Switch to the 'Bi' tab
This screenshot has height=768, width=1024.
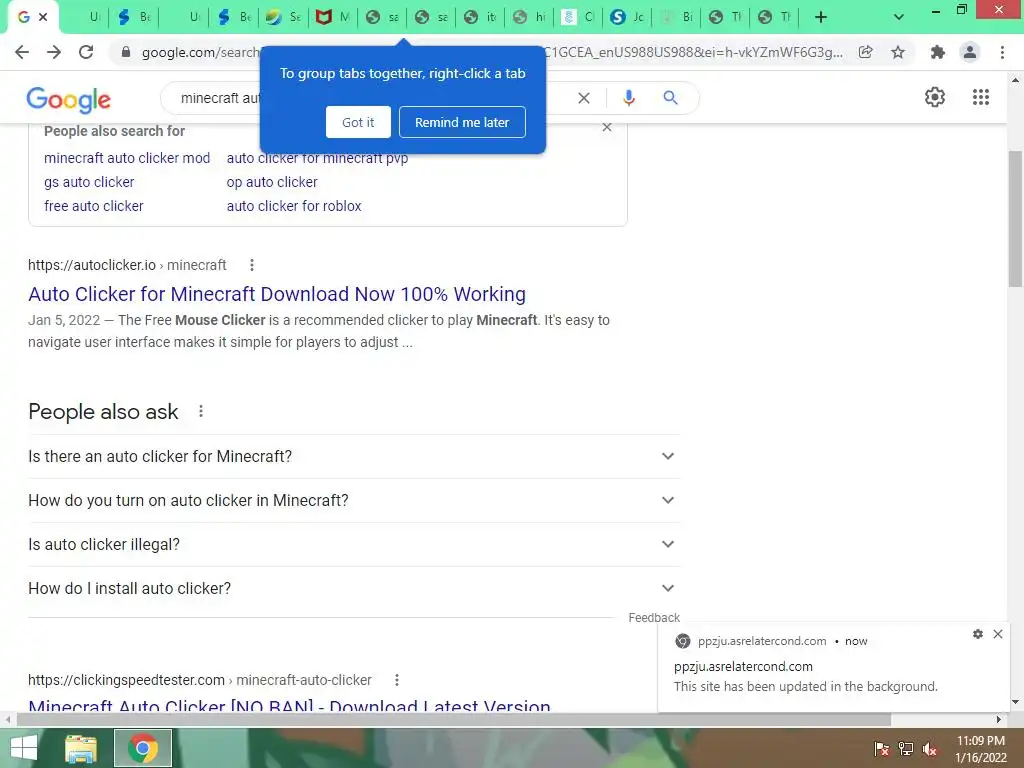676,17
